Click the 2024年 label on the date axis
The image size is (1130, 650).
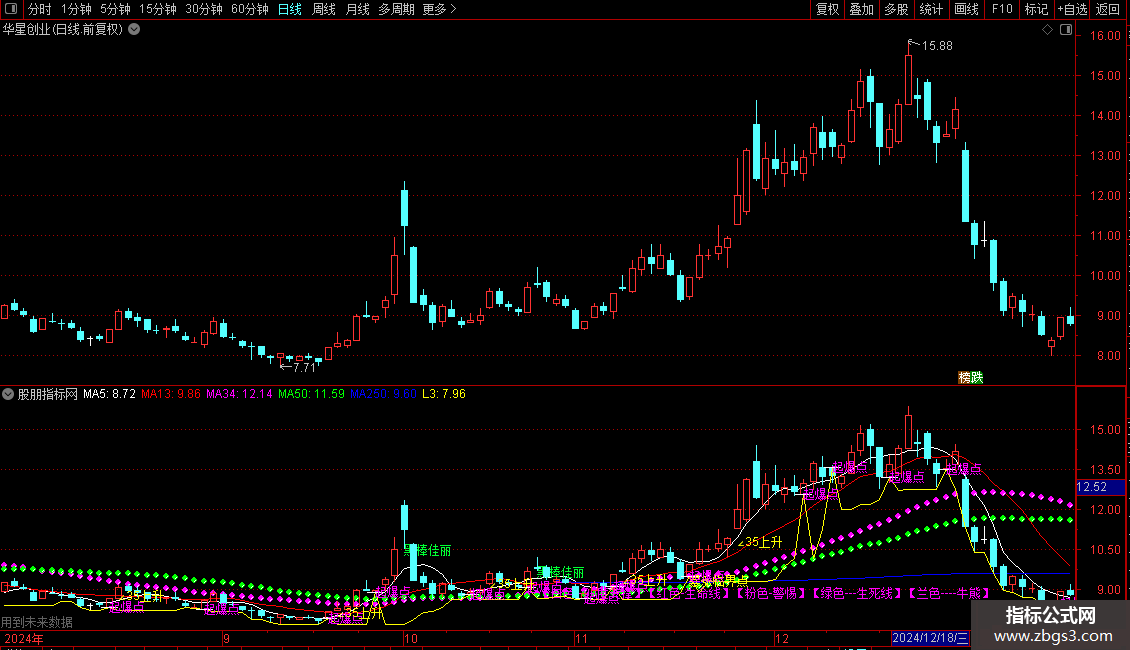click(x=24, y=638)
